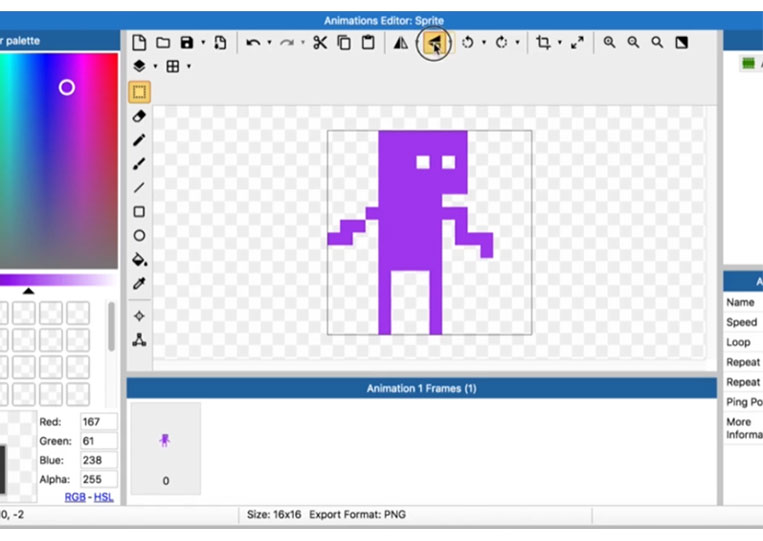The height and width of the screenshot is (541, 763).
Task: Rotate sprite counter-clockwise
Action: (468, 42)
